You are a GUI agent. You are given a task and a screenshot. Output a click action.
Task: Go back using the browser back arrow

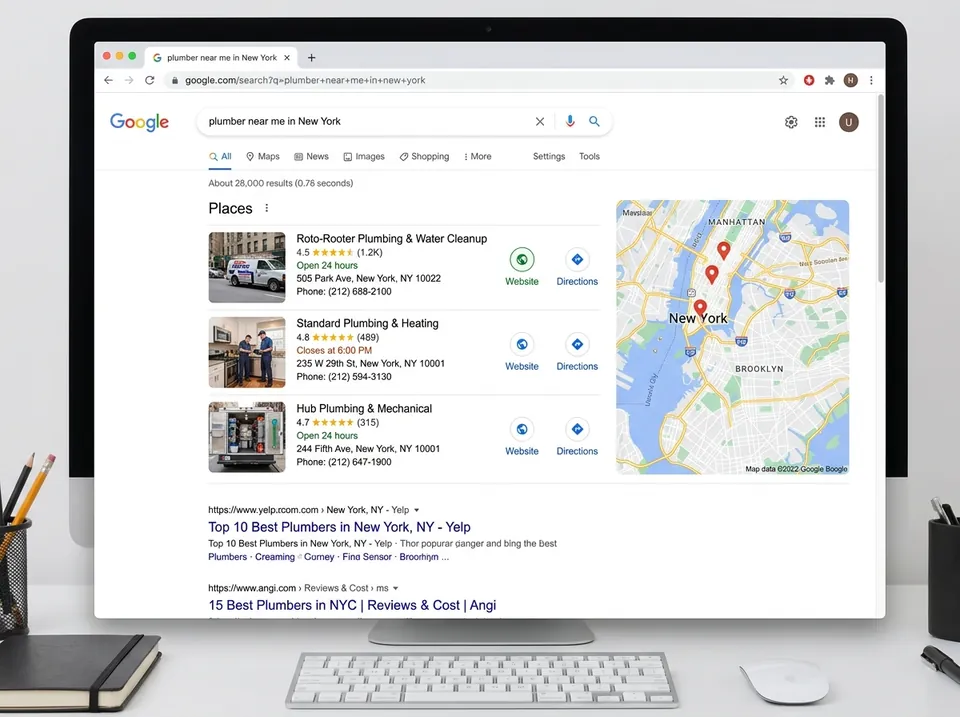[x=108, y=80]
